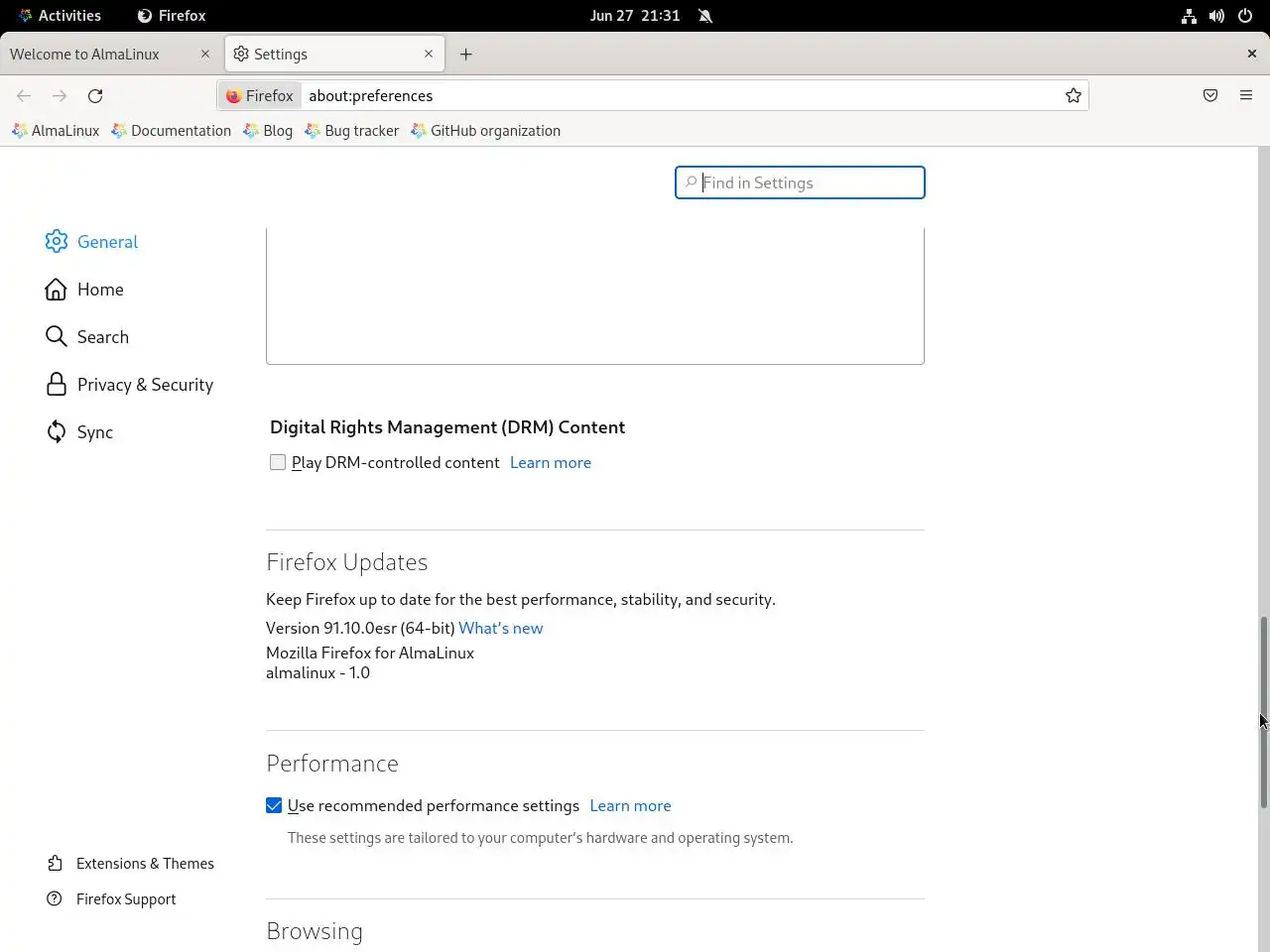The height and width of the screenshot is (952, 1270).
Task: Click the Performance heading
Action: (x=332, y=764)
